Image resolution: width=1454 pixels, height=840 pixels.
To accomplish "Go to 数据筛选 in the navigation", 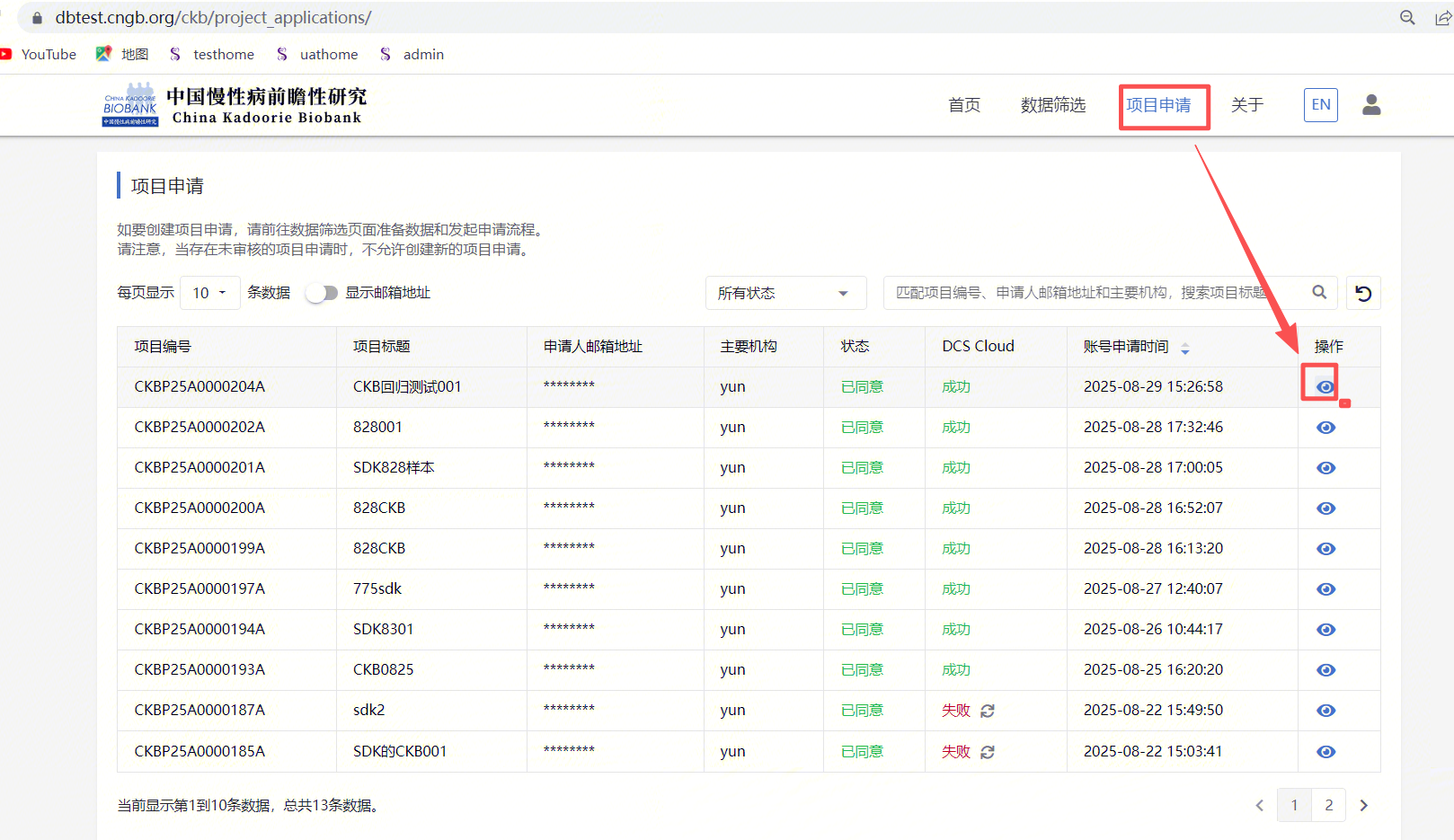I will click(x=1052, y=105).
